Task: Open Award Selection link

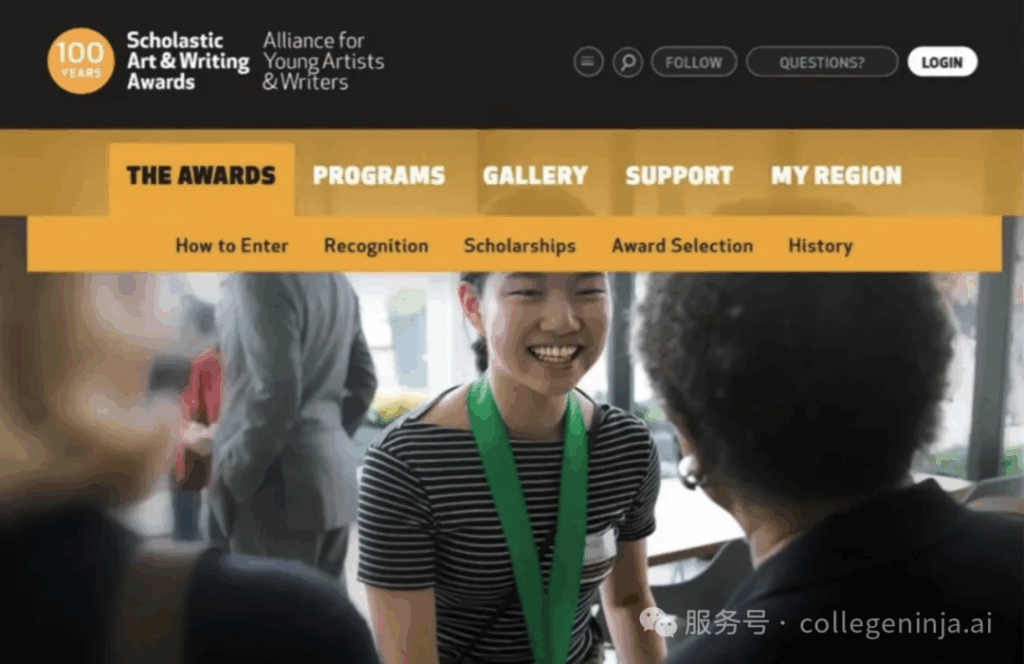Action: point(682,246)
